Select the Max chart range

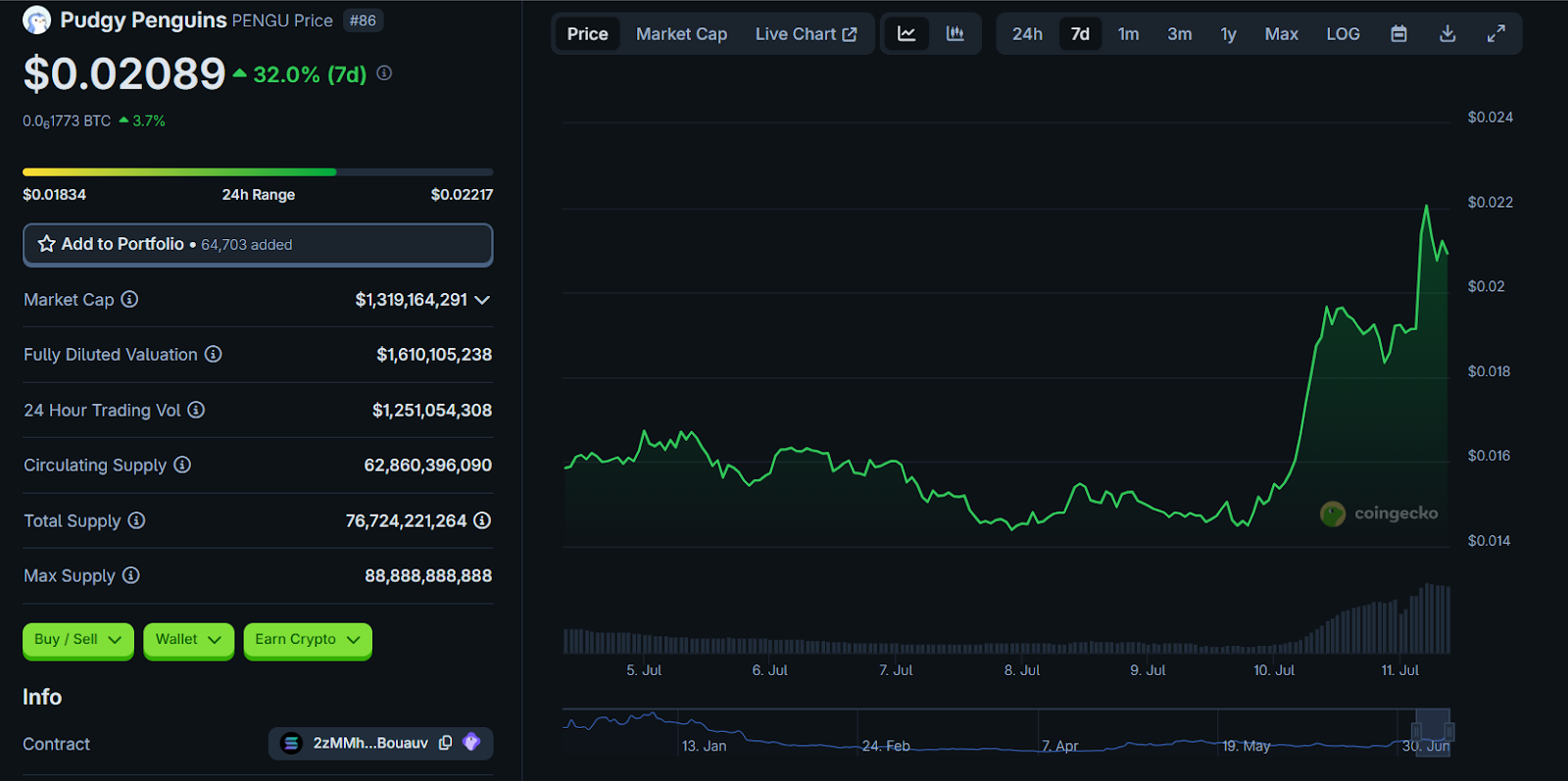[1281, 33]
